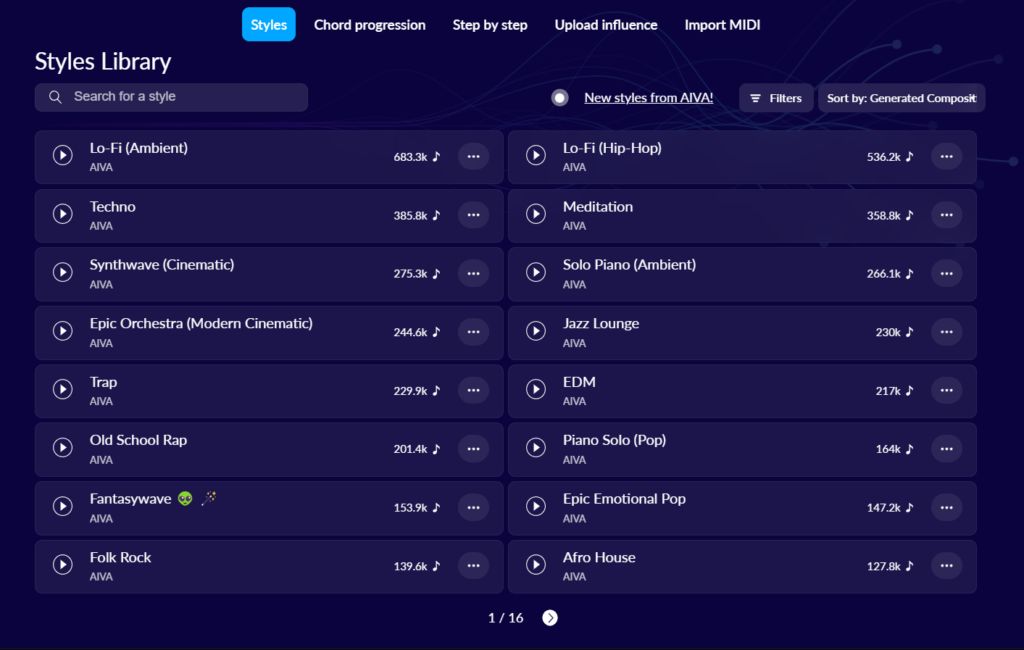Play the Jazz Lounge style preview
The height and width of the screenshot is (650, 1024).
pyautogui.click(x=536, y=331)
